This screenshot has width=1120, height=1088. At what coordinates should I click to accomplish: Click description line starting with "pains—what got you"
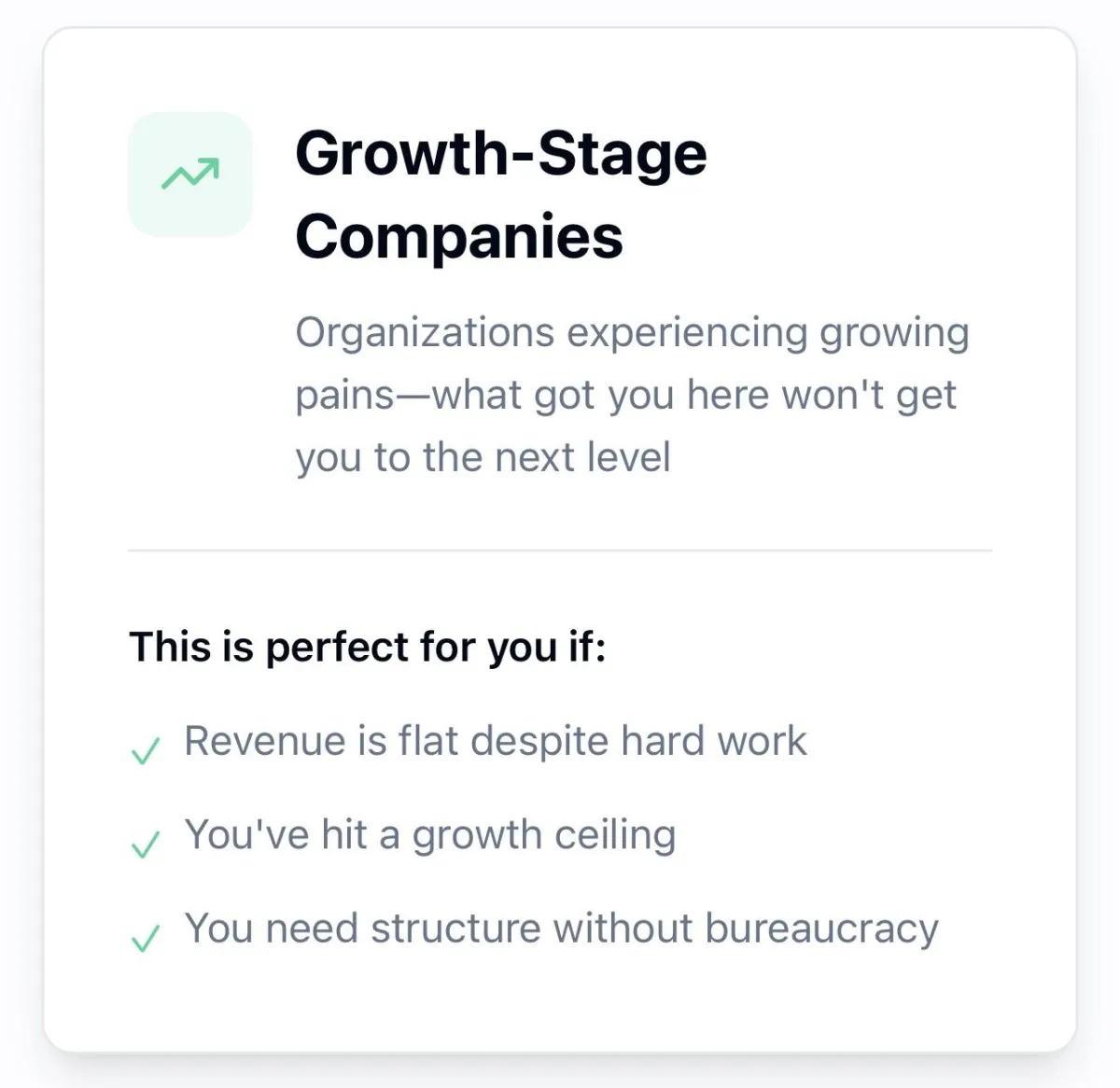click(625, 395)
